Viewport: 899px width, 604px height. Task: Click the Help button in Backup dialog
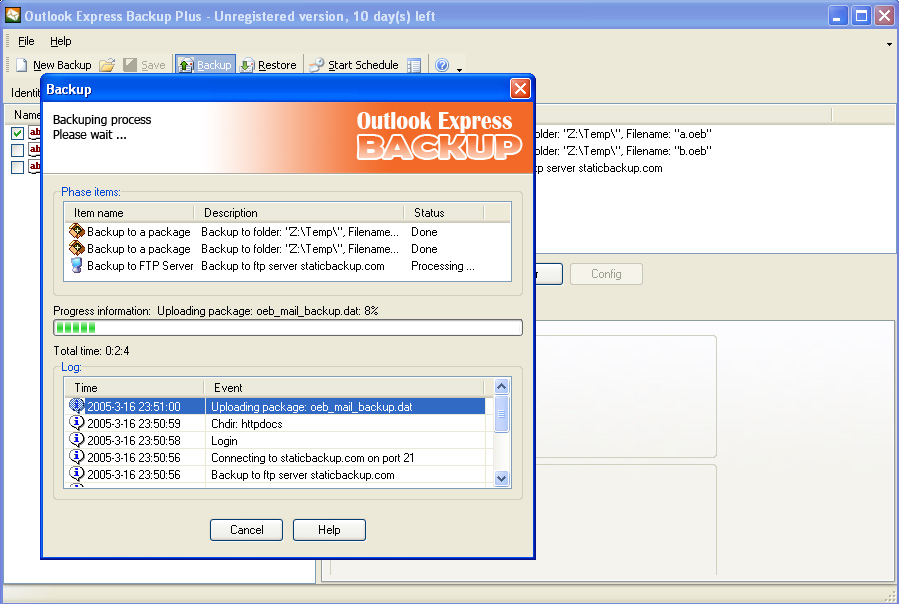pos(329,529)
